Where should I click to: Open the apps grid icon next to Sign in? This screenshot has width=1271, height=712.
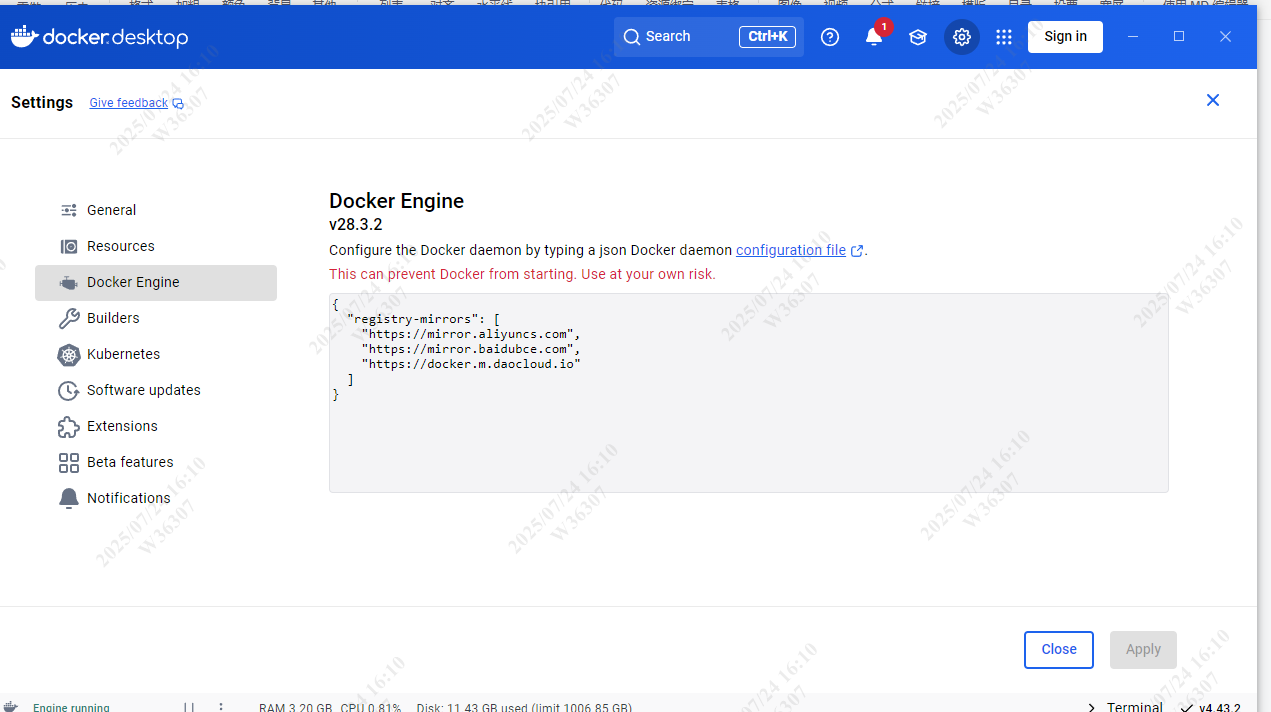[1003, 36]
